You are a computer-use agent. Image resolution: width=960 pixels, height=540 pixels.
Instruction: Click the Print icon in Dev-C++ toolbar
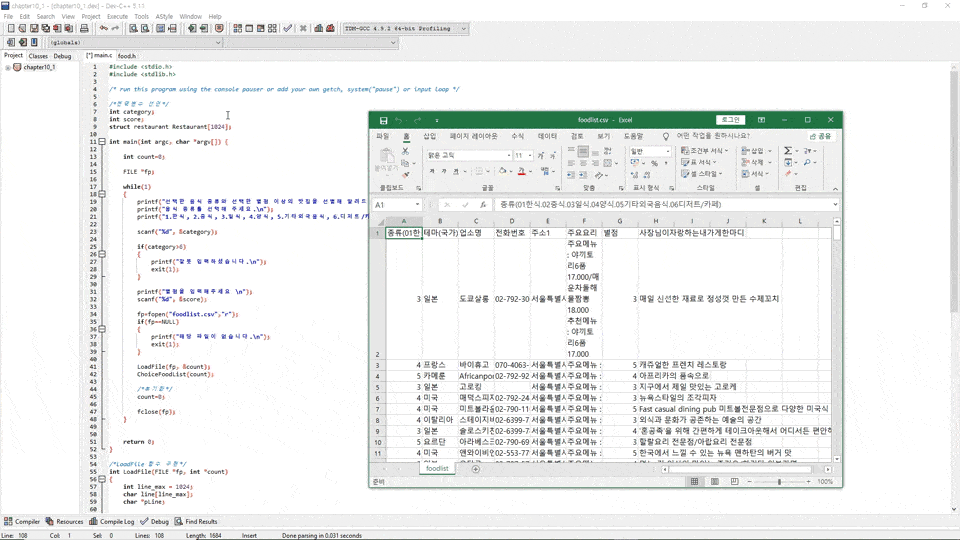click(x=84, y=28)
